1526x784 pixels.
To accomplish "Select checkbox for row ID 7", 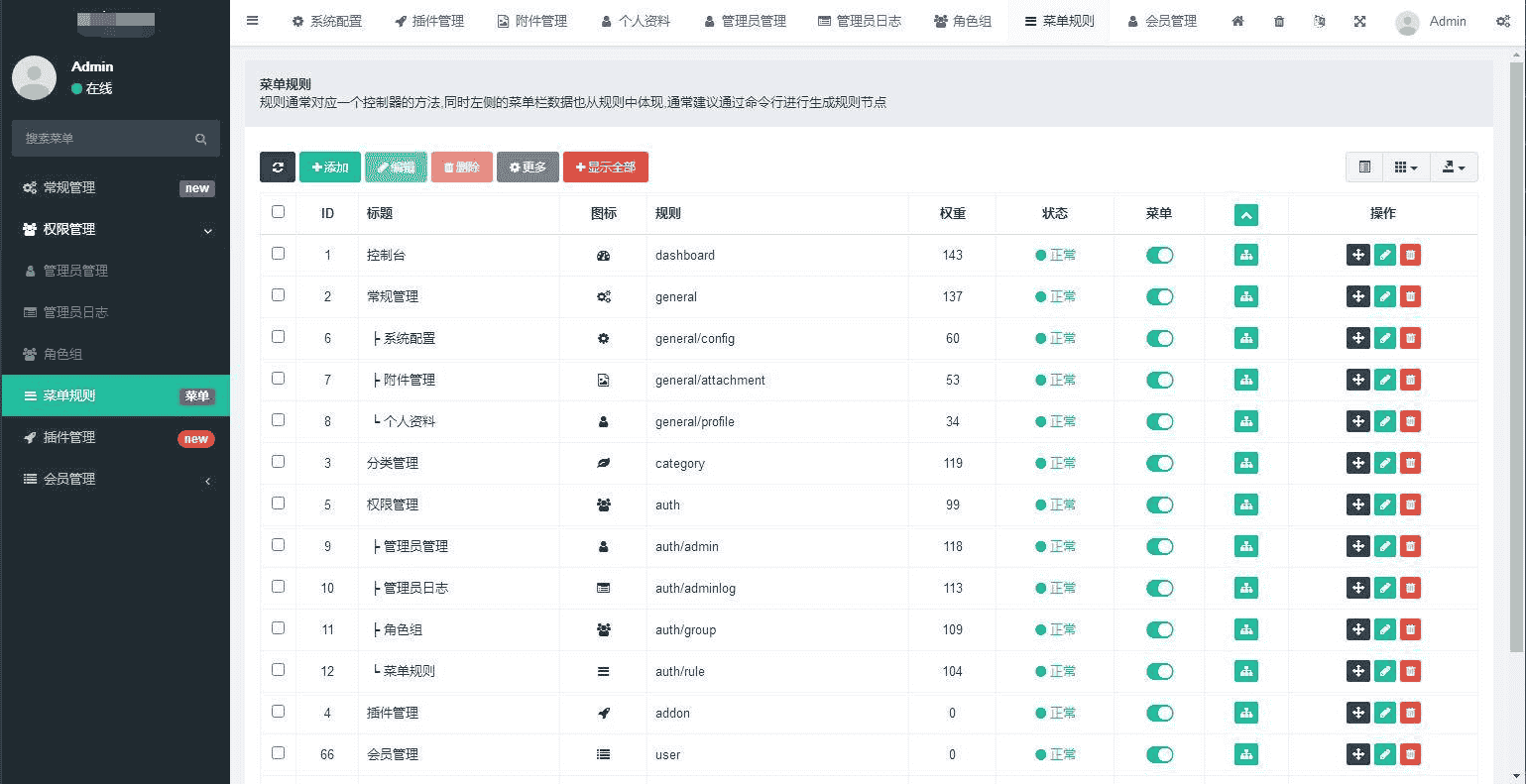I will coord(278,379).
